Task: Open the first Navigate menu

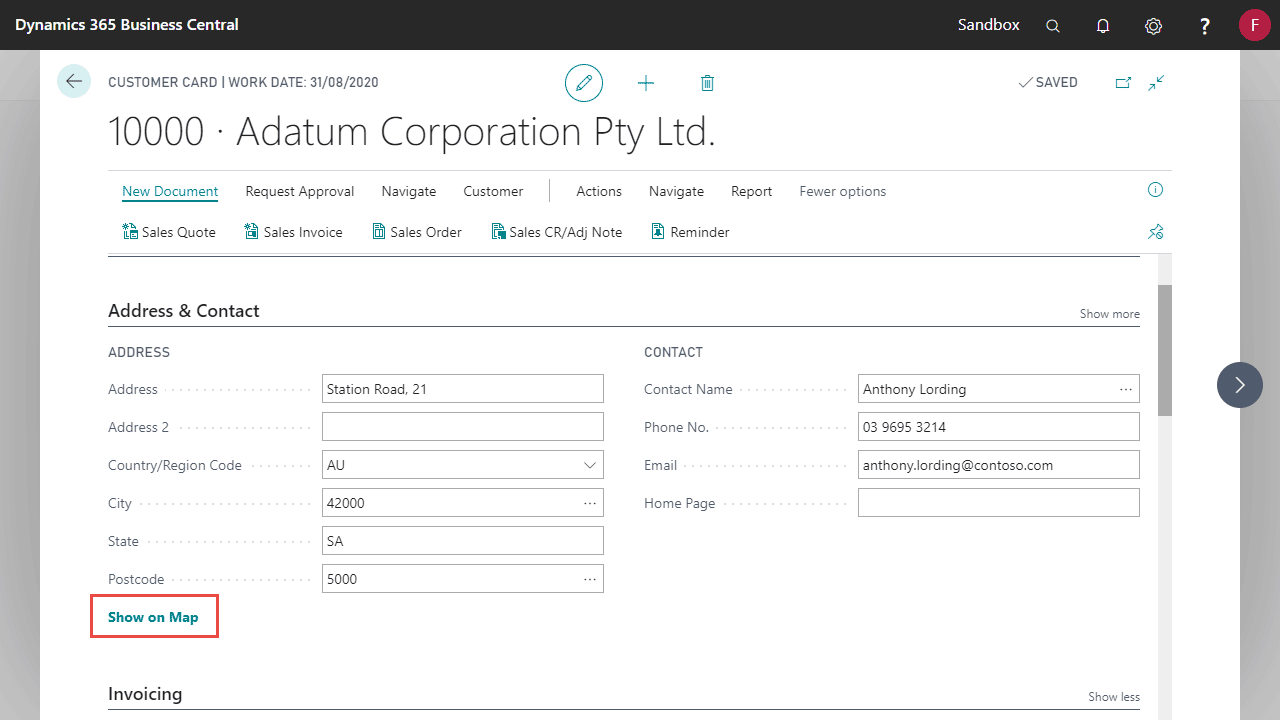Action: pos(409,191)
